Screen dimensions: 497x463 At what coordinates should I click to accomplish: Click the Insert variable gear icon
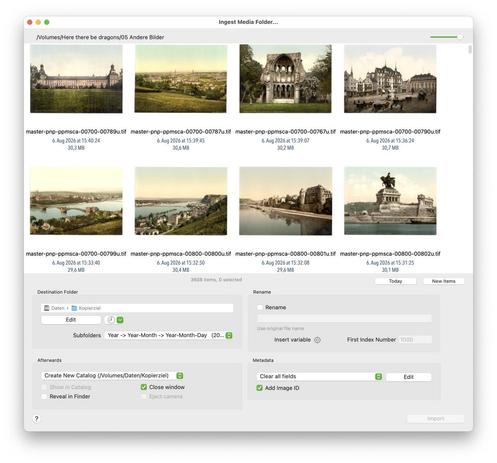pos(317,340)
